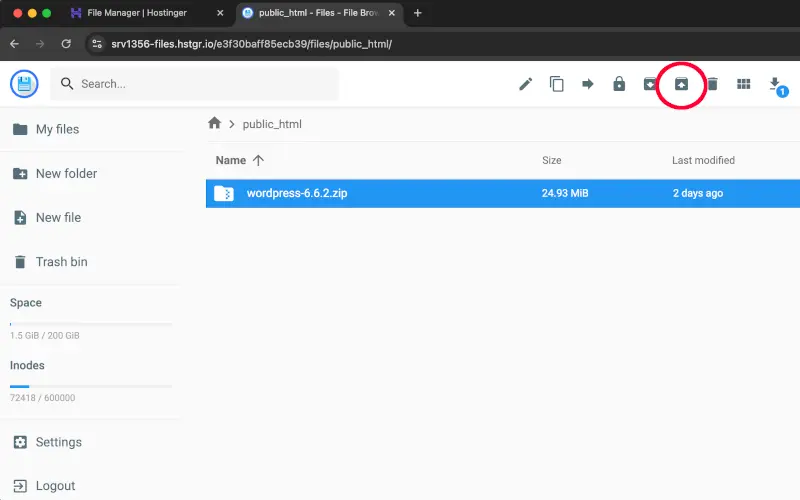This screenshot has height=500, width=800.
Task: Click Logout in sidebar
Action: tap(44, 486)
